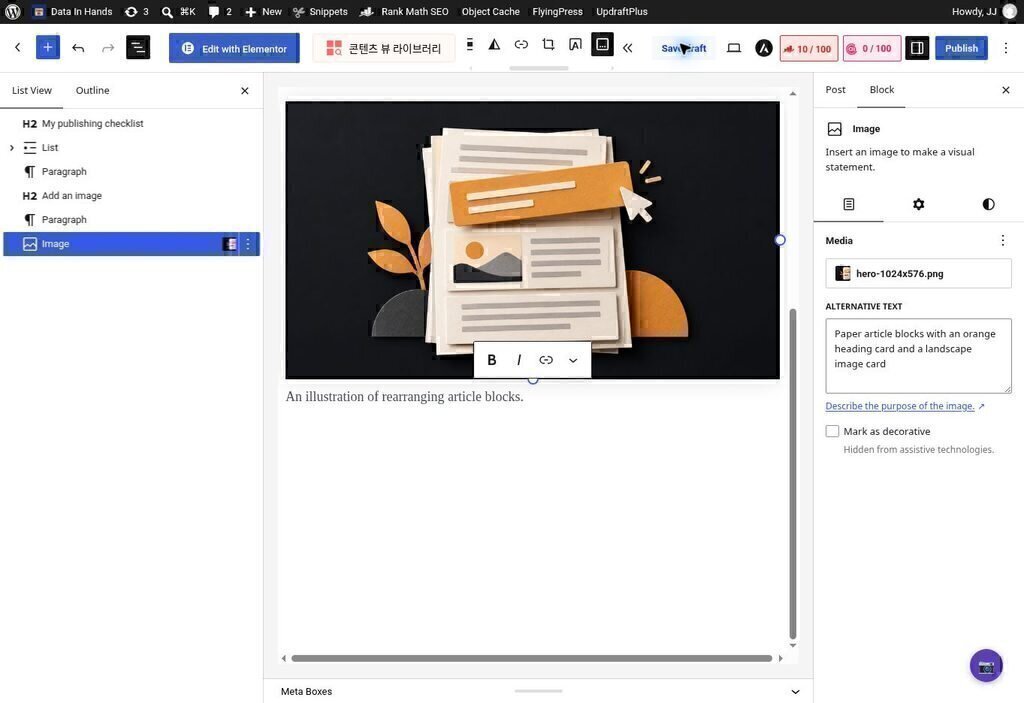Open the Media panel options menu
Viewport: 1024px width, 703px height.
pyautogui.click(x=1002, y=240)
